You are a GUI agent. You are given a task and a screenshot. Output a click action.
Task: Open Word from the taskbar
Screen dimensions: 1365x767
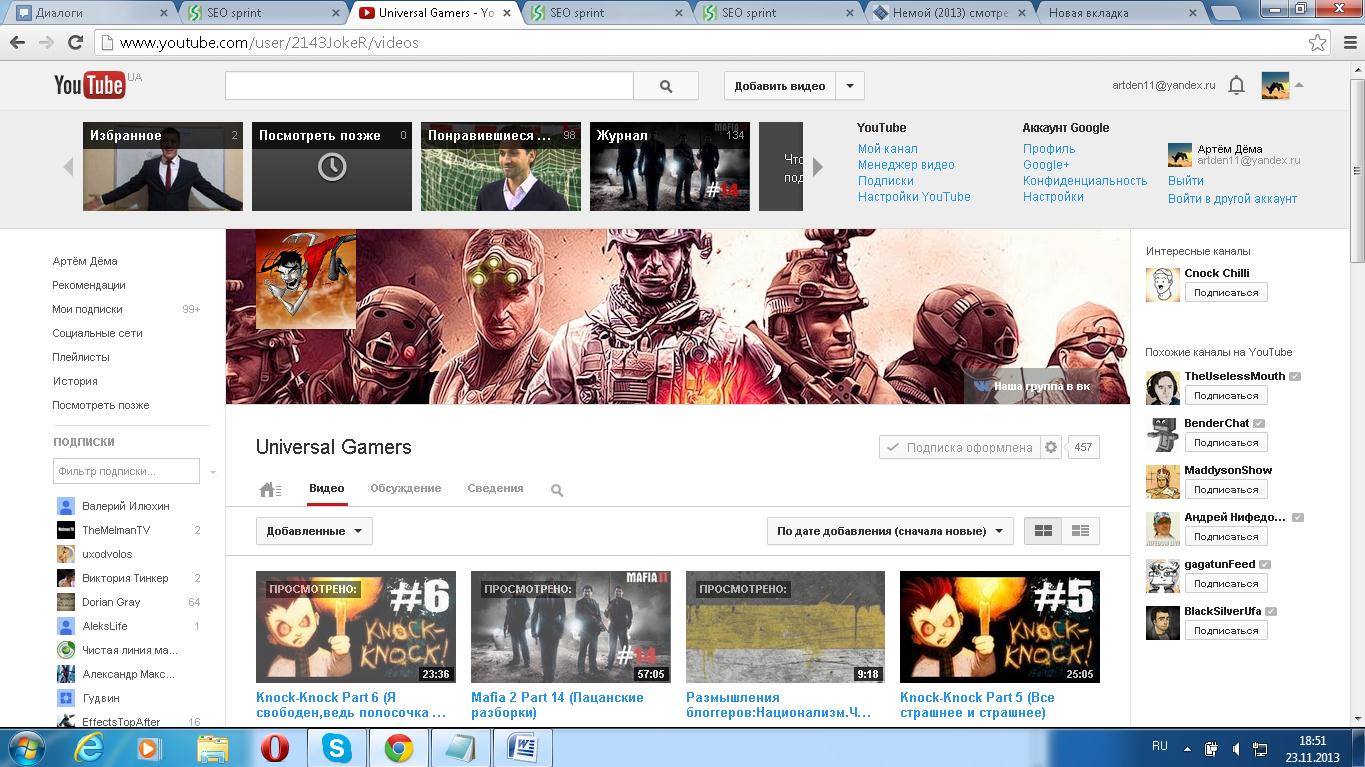click(x=522, y=748)
